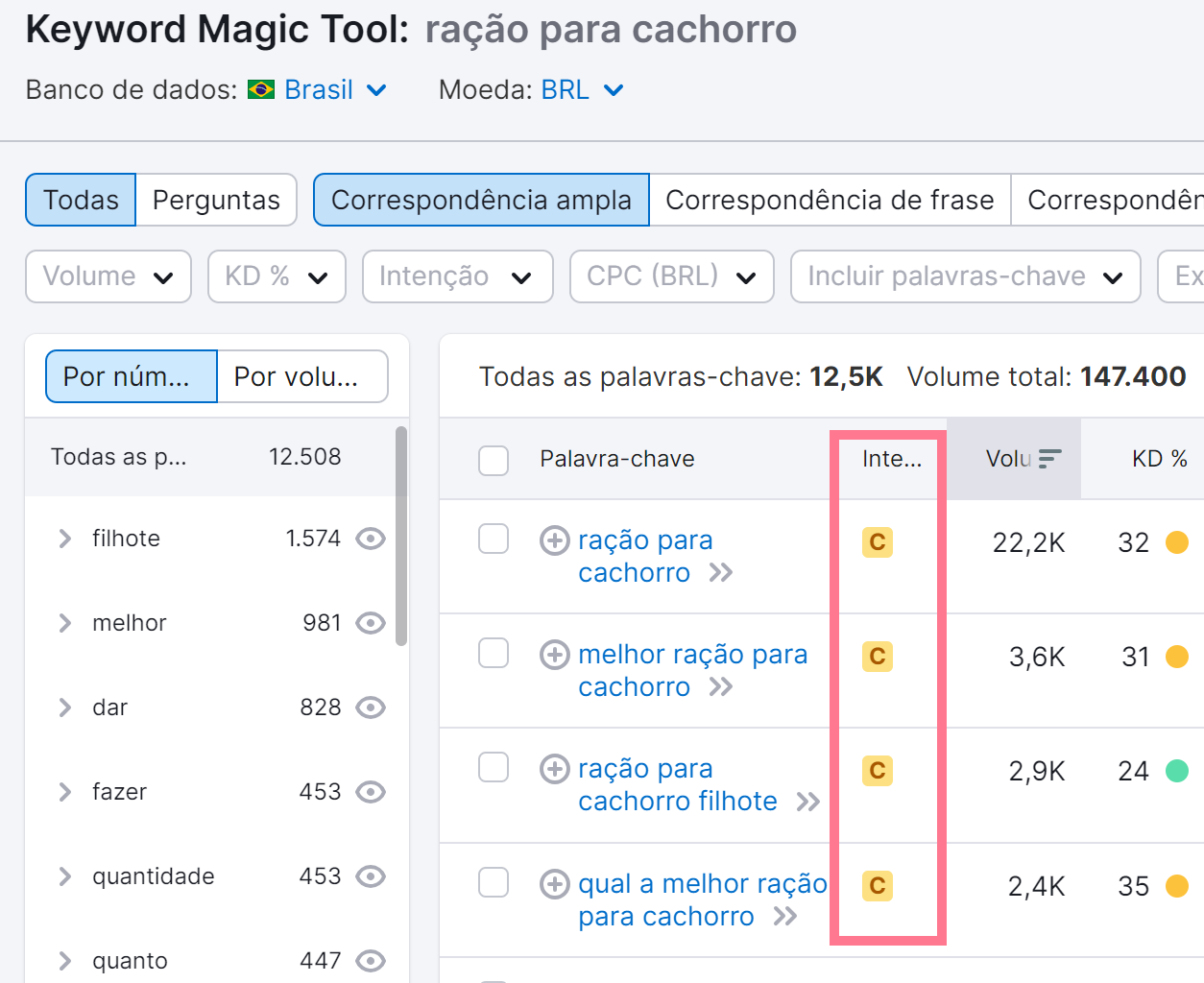Open the KD % filter dropdown
This screenshot has height=983, width=1204.
[277, 276]
